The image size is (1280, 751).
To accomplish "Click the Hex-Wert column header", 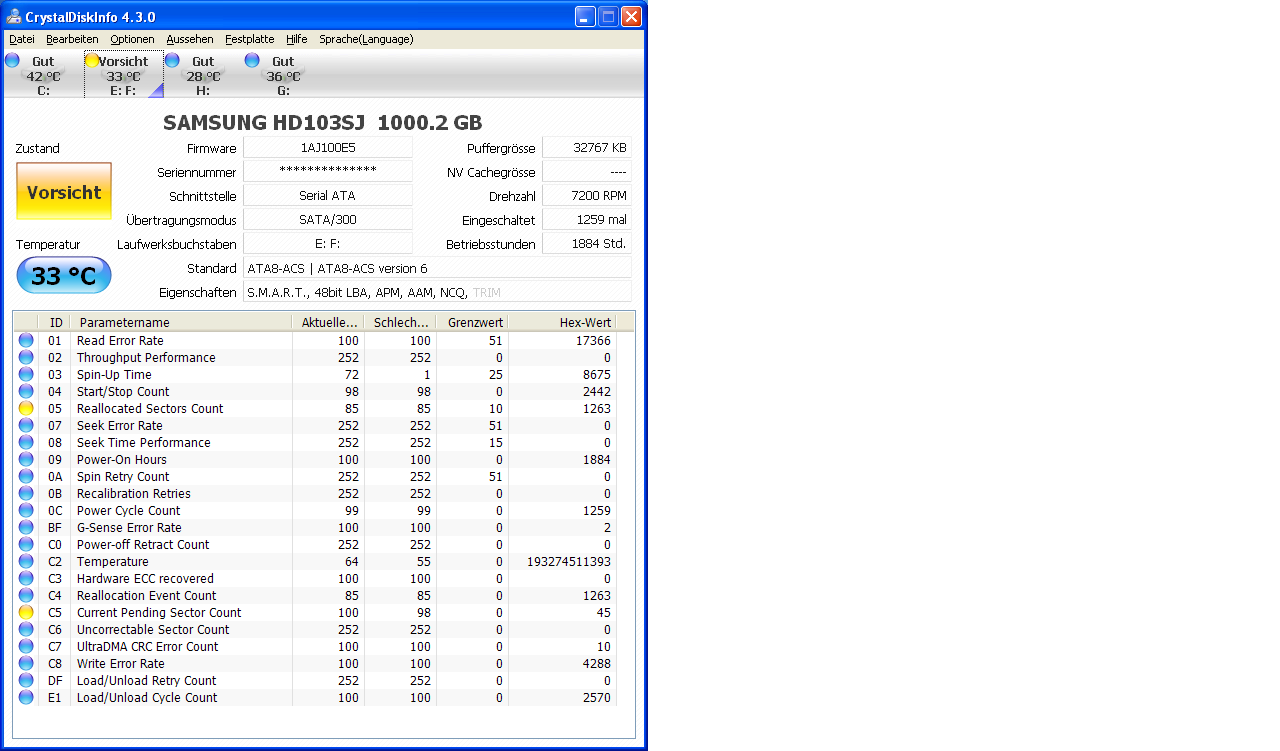I will click(x=562, y=323).
